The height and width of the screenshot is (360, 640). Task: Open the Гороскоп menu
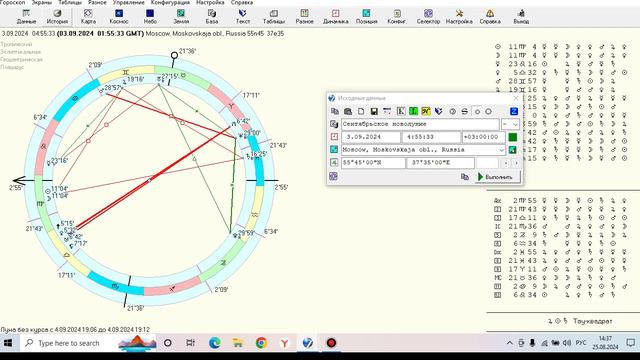click(12, 2)
